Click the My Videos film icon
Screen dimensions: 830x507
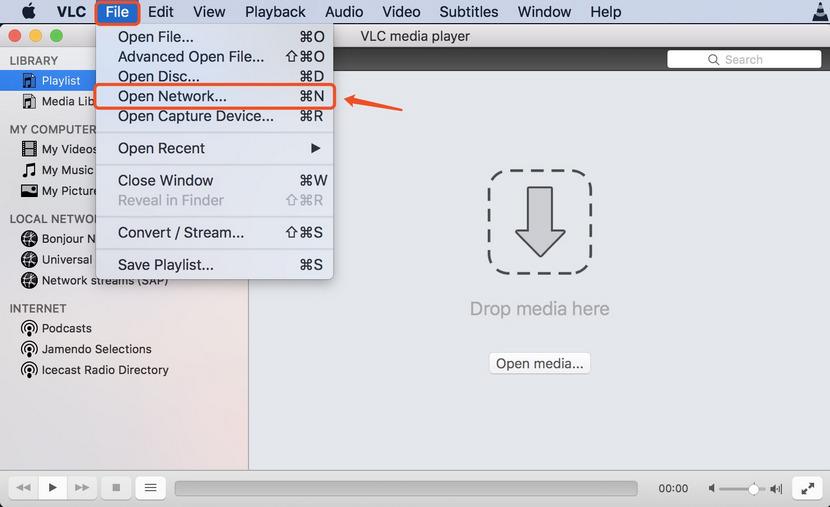pyautogui.click(x=29, y=149)
